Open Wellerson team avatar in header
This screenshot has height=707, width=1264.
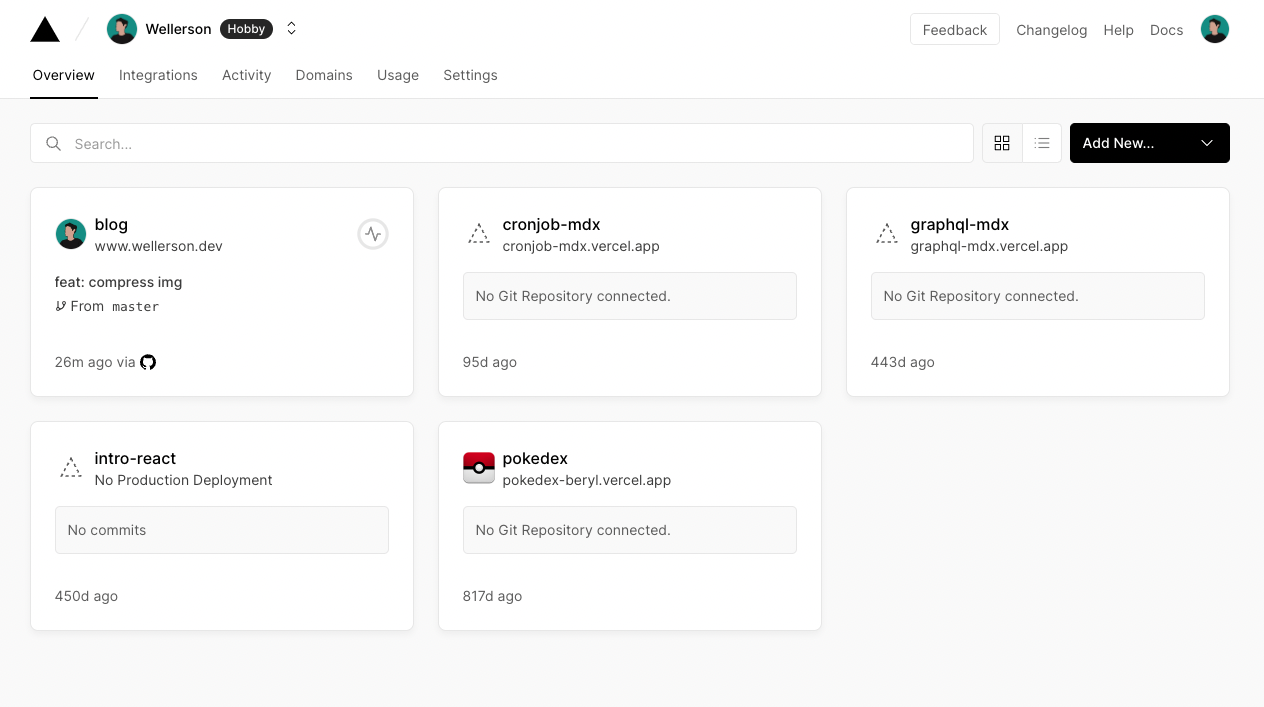coord(122,29)
